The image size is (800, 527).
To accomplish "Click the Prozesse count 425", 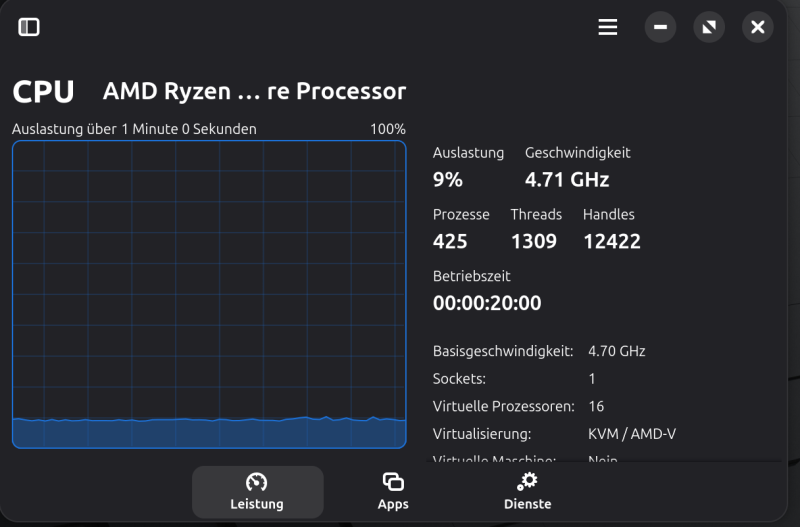I will 450,241.
